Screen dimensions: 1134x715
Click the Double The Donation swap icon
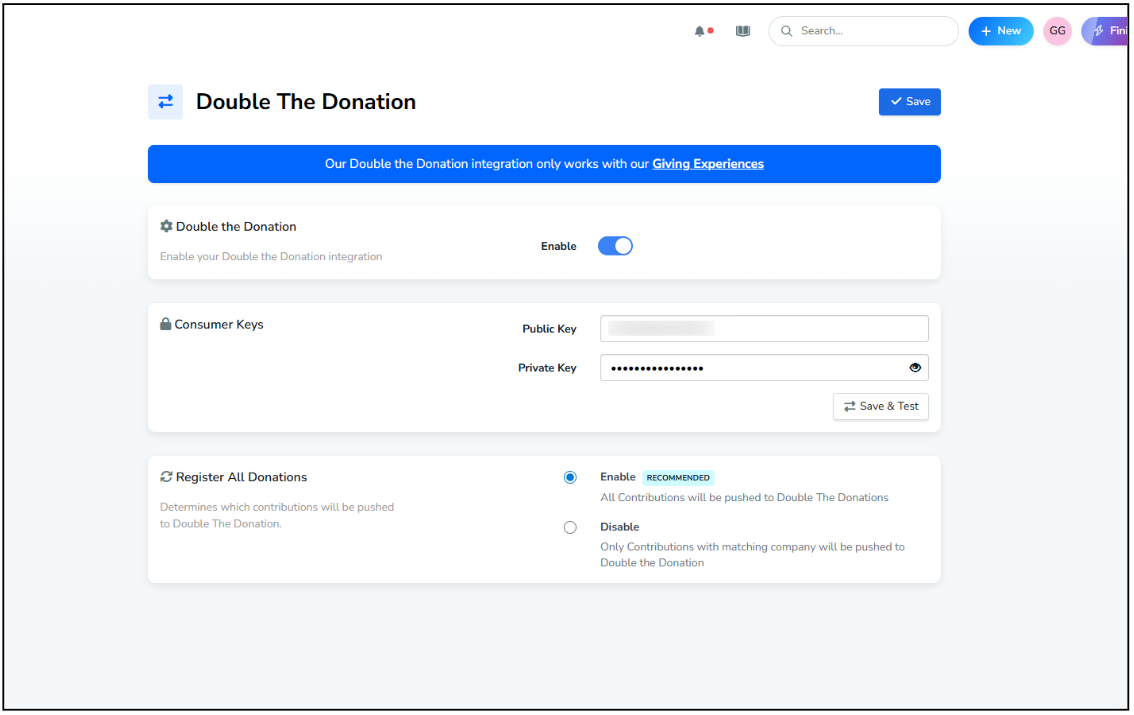(x=165, y=102)
